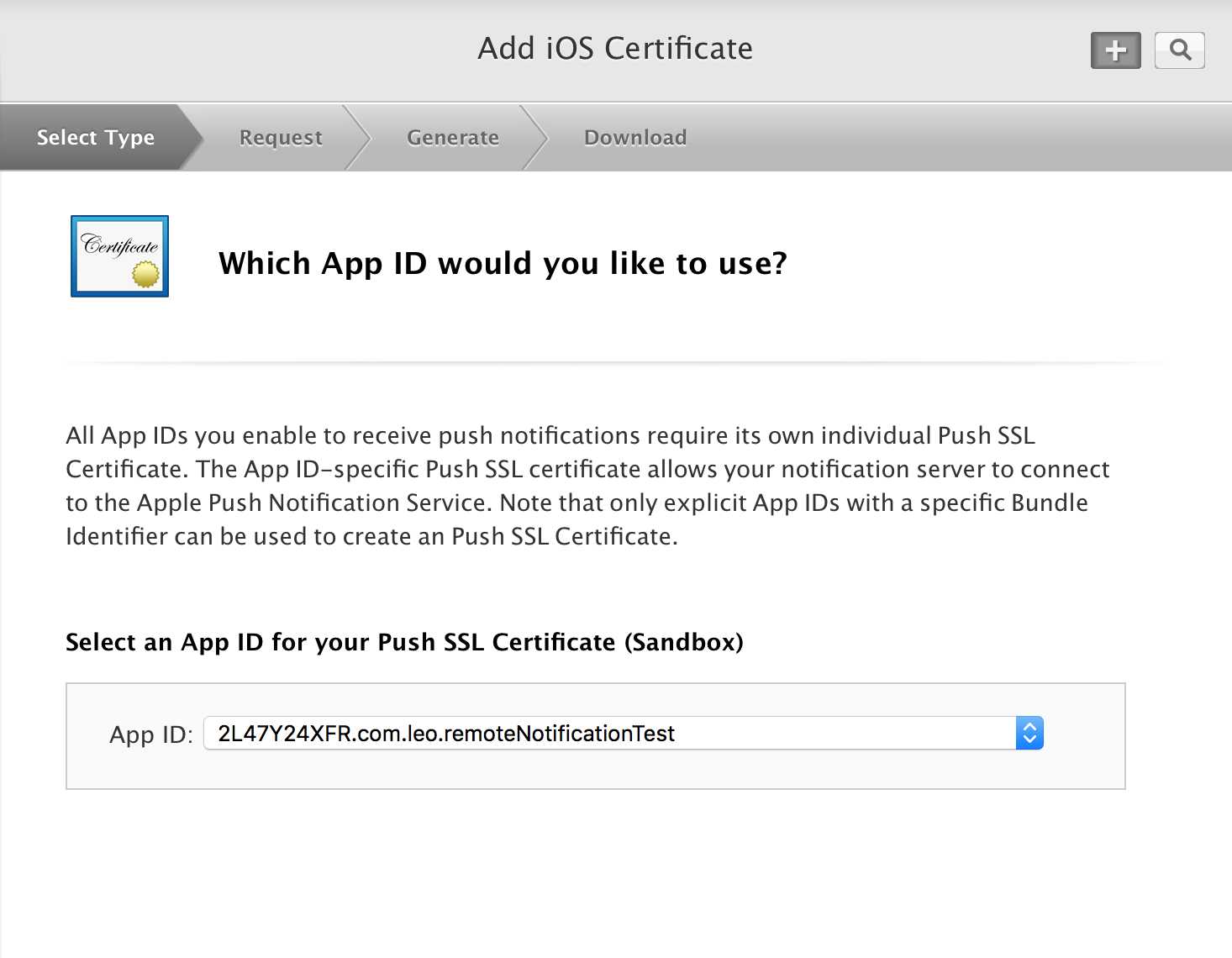Image resolution: width=1232 pixels, height=958 pixels.
Task: Click the horizontal divider below the heading
Action: (615, 363)
